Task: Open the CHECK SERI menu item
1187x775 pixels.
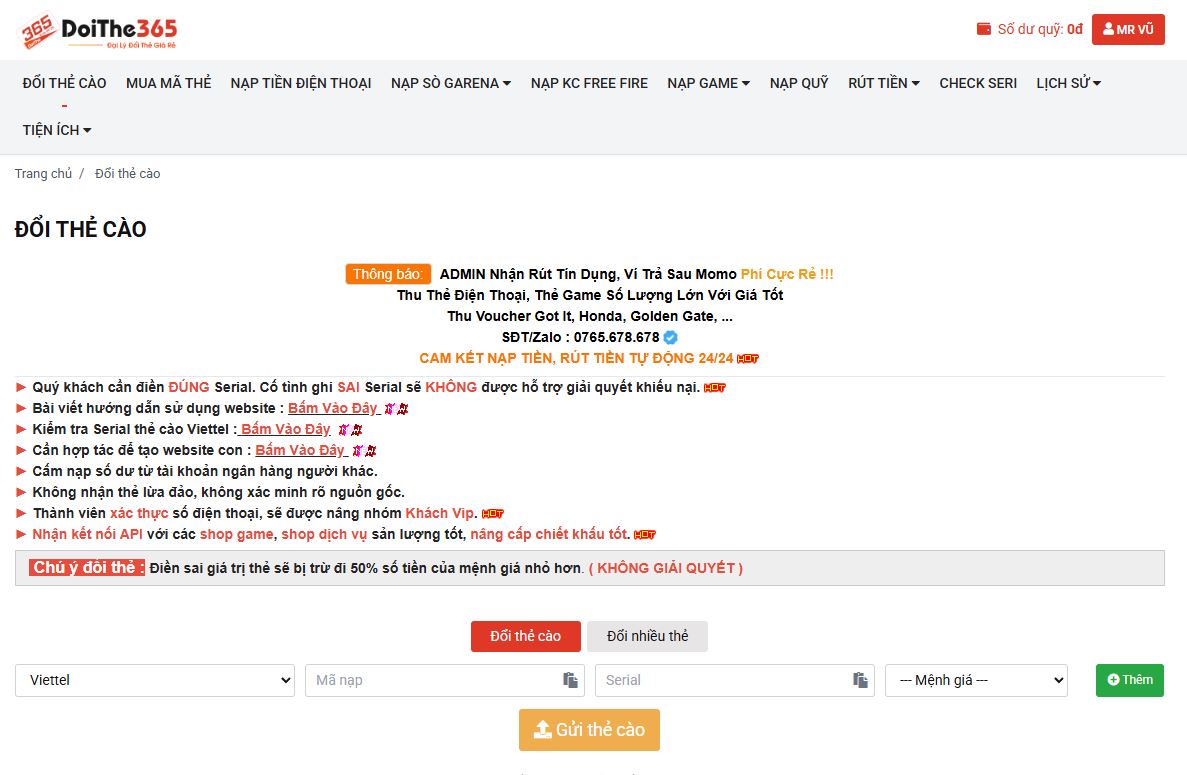Action: (977, 83)
